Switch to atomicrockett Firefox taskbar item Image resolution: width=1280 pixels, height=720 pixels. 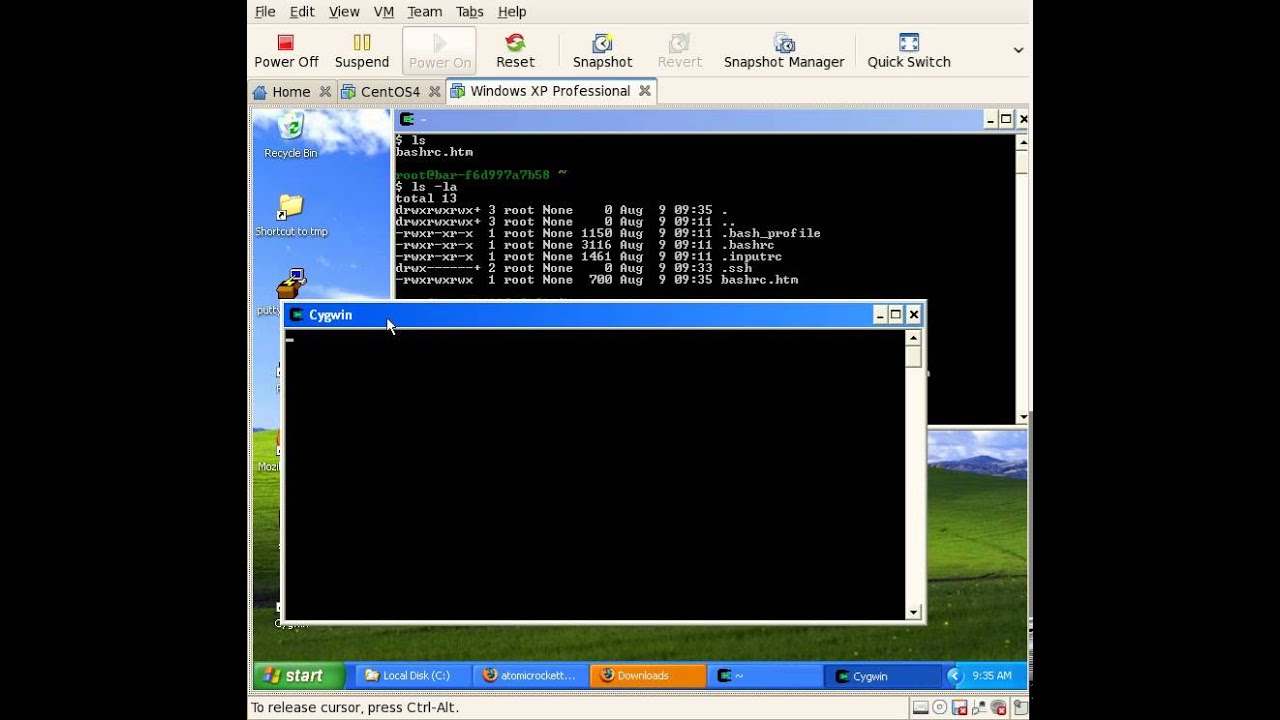pyautogui.click(x=530, y=676)
